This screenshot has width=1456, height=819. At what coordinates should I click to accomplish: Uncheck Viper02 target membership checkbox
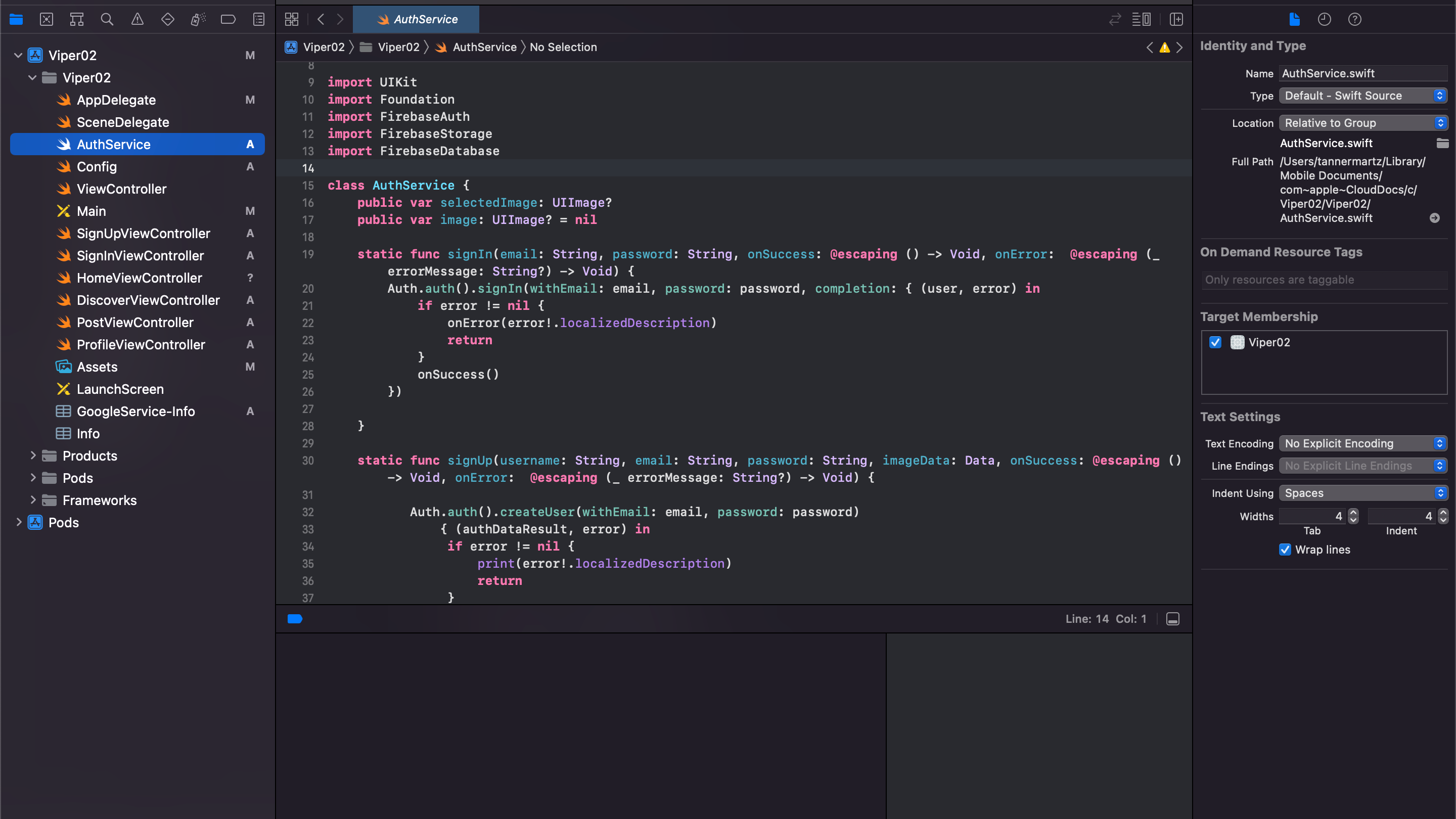[x=1215, y=343]
